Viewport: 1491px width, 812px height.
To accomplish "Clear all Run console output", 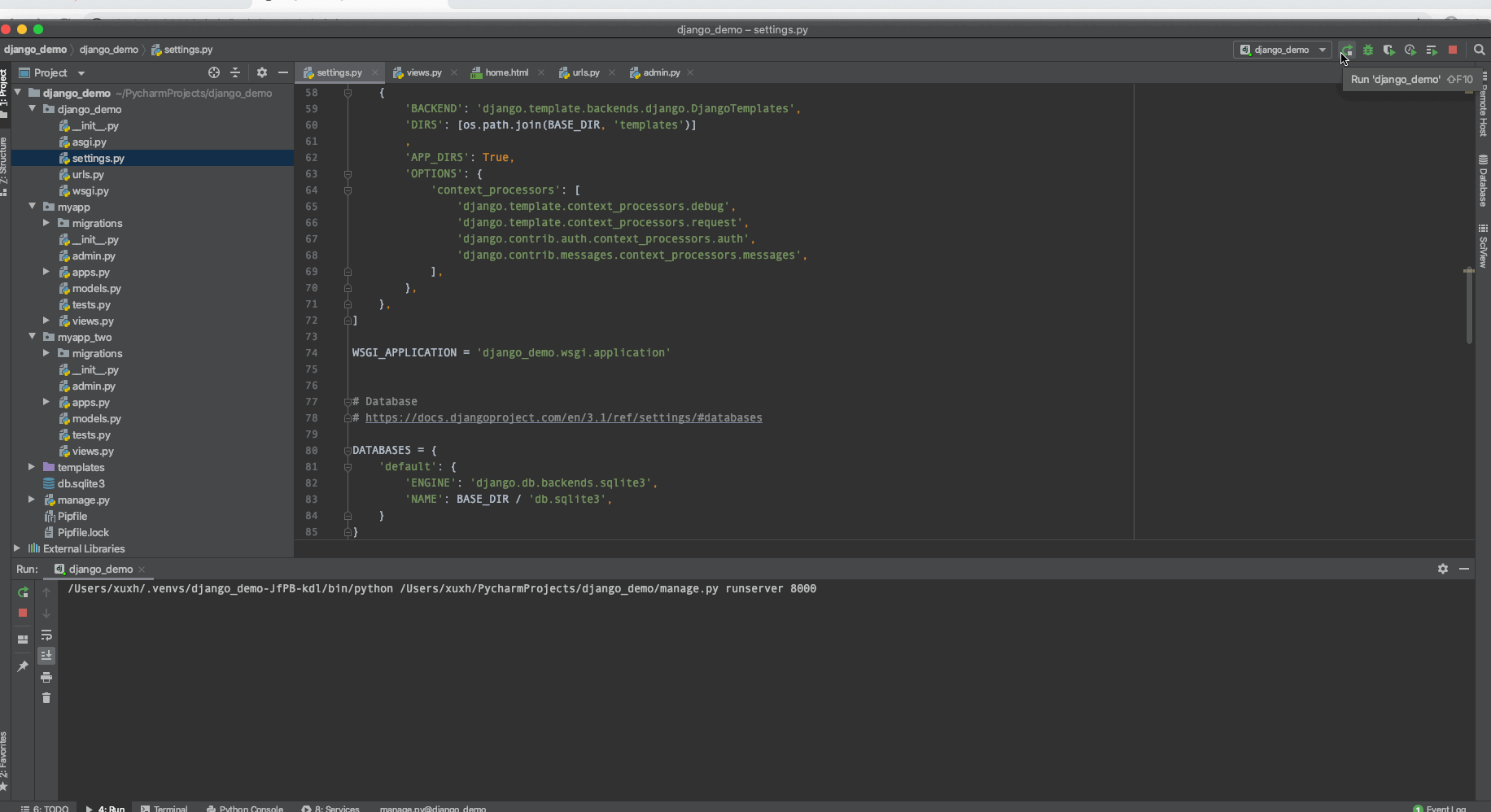I will point(46,698).
